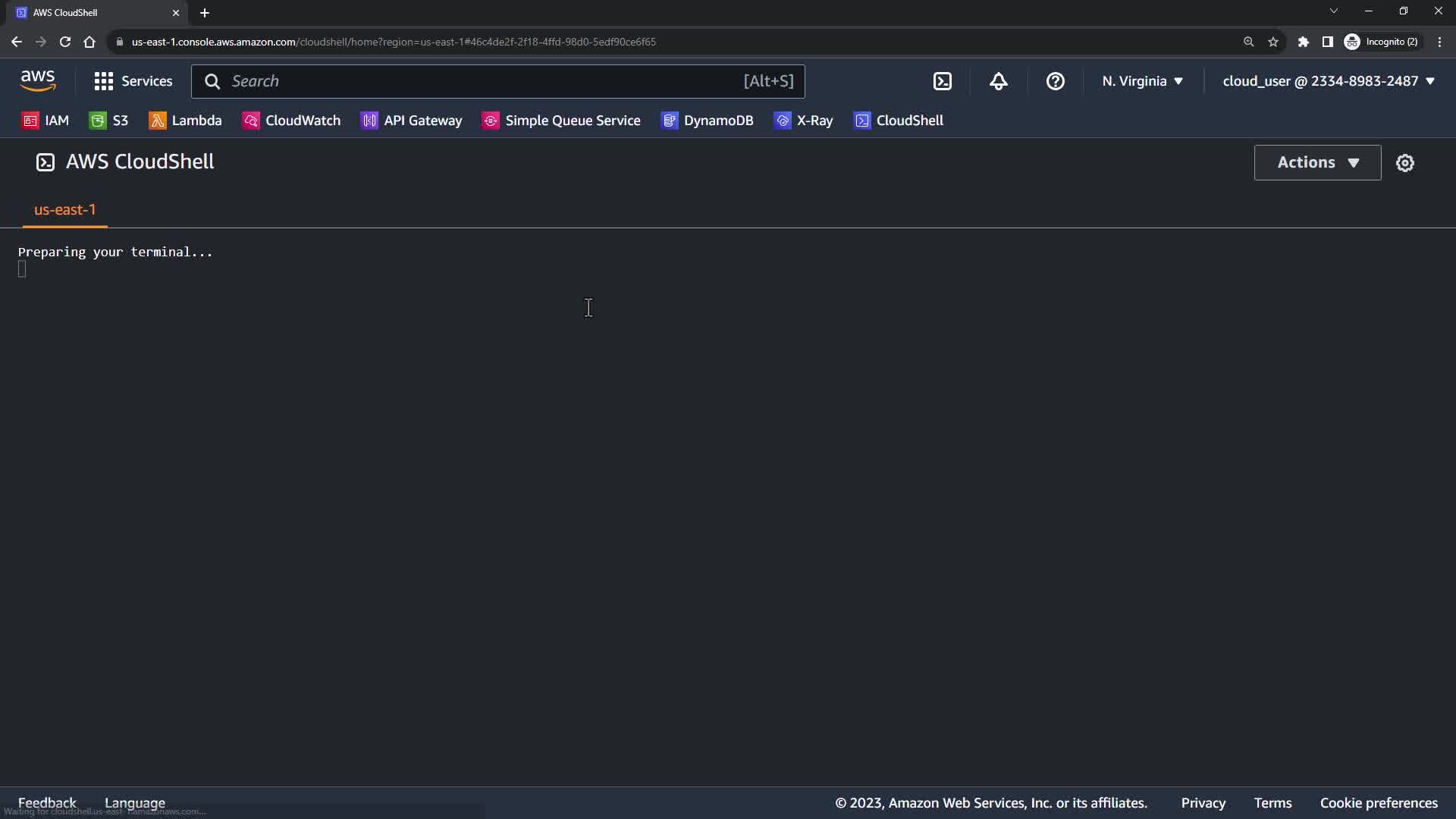The width and height of the screenshot is (1456, 819).
Task: Focus the AWS Search field
Action: [x=485, y=81]
